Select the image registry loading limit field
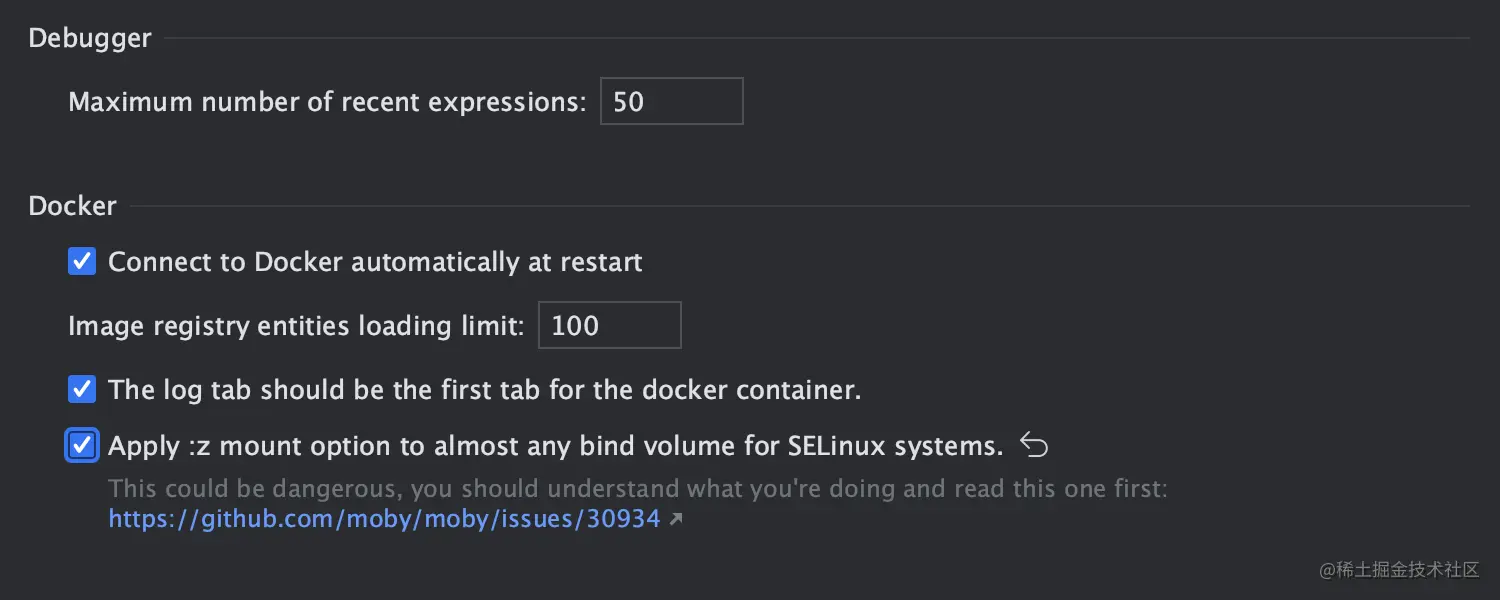The width and height of the screenshot is (1500, 600). click(x=609, y=325)
